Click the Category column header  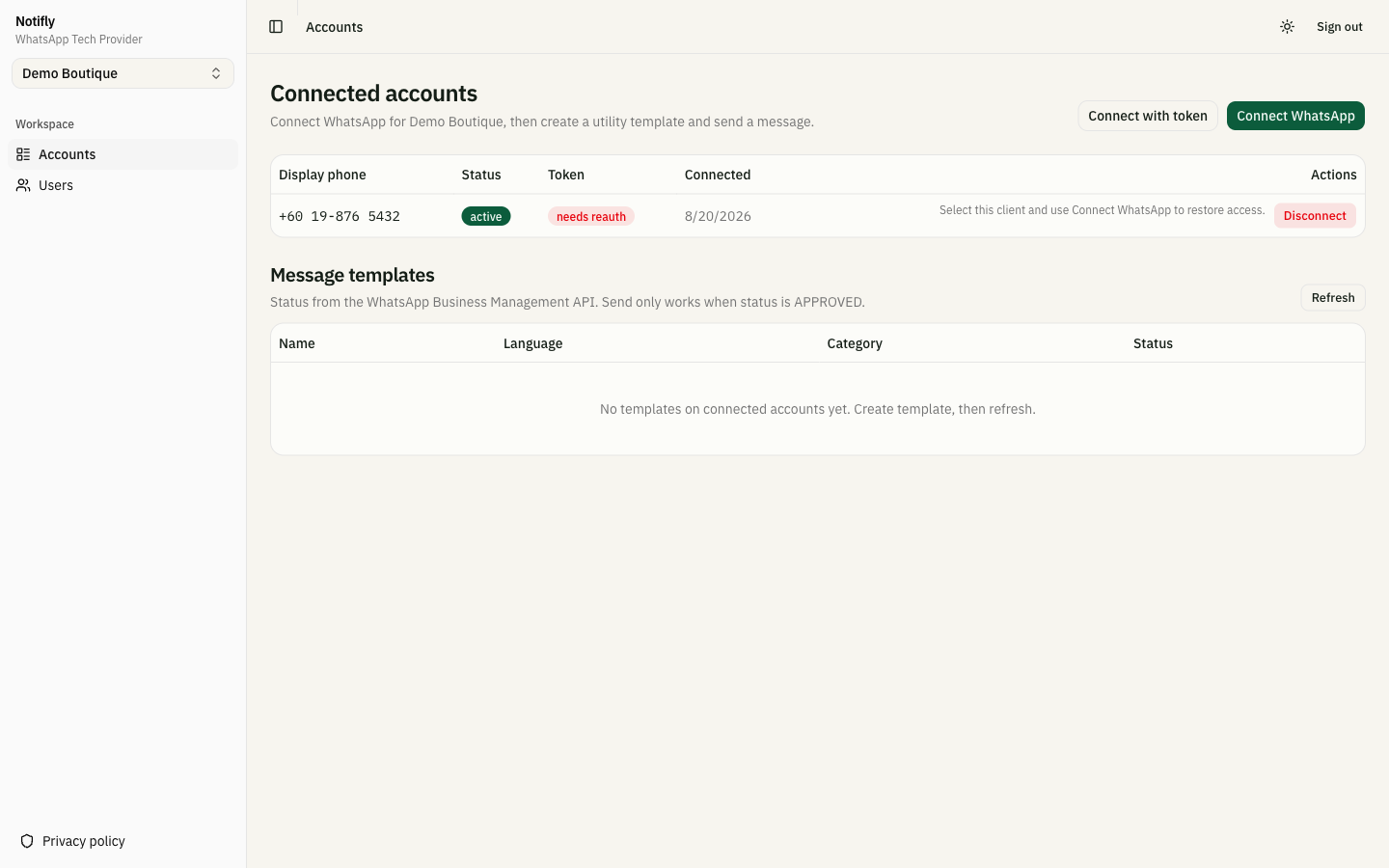coord(855,343)
